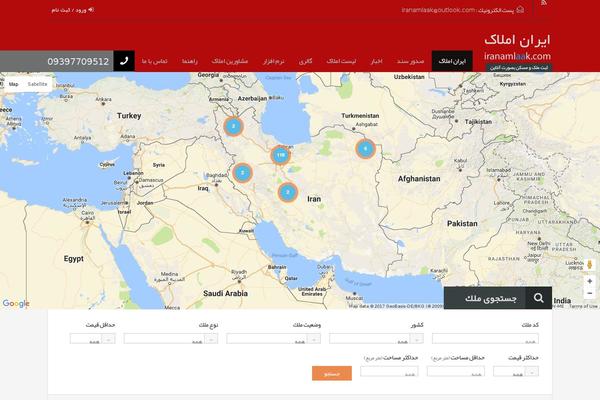Click the Terms of Use map link
The width and height of the screenshot is (600, 400).
click(583, 306)
